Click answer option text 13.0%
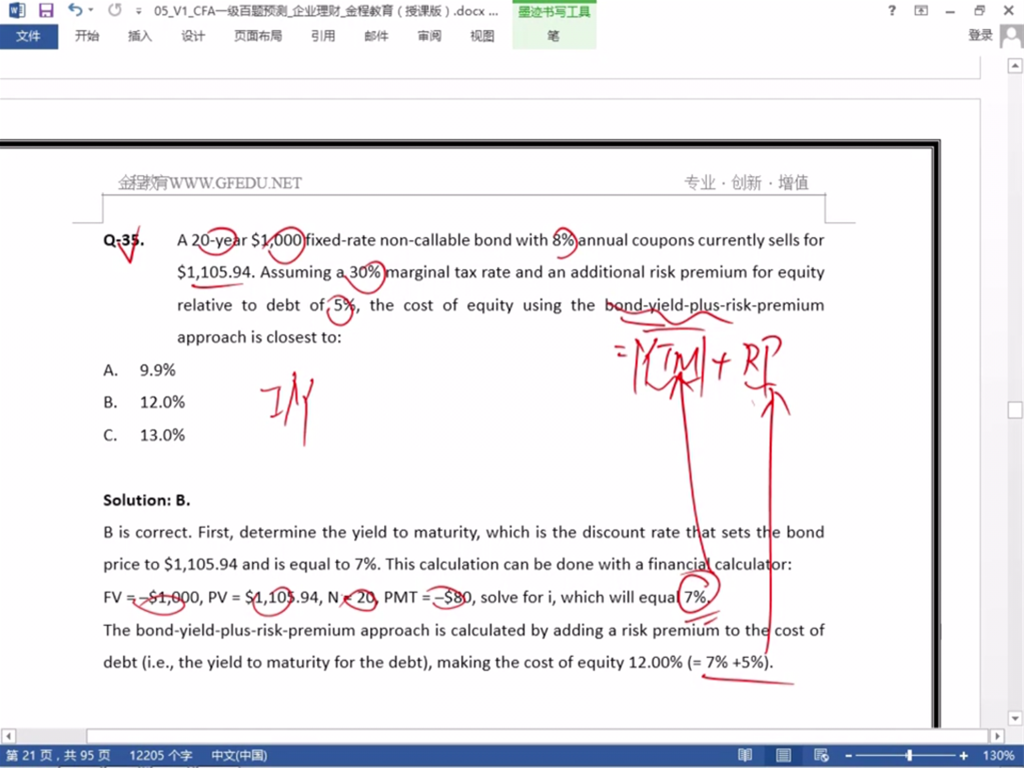Screen dimensions: 1024x768 tap(162, 435)
